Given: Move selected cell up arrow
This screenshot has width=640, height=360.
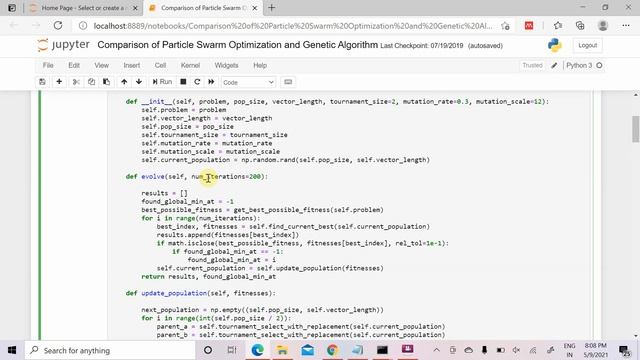Looking at the screenshot, I should click(x=124, y=82).
